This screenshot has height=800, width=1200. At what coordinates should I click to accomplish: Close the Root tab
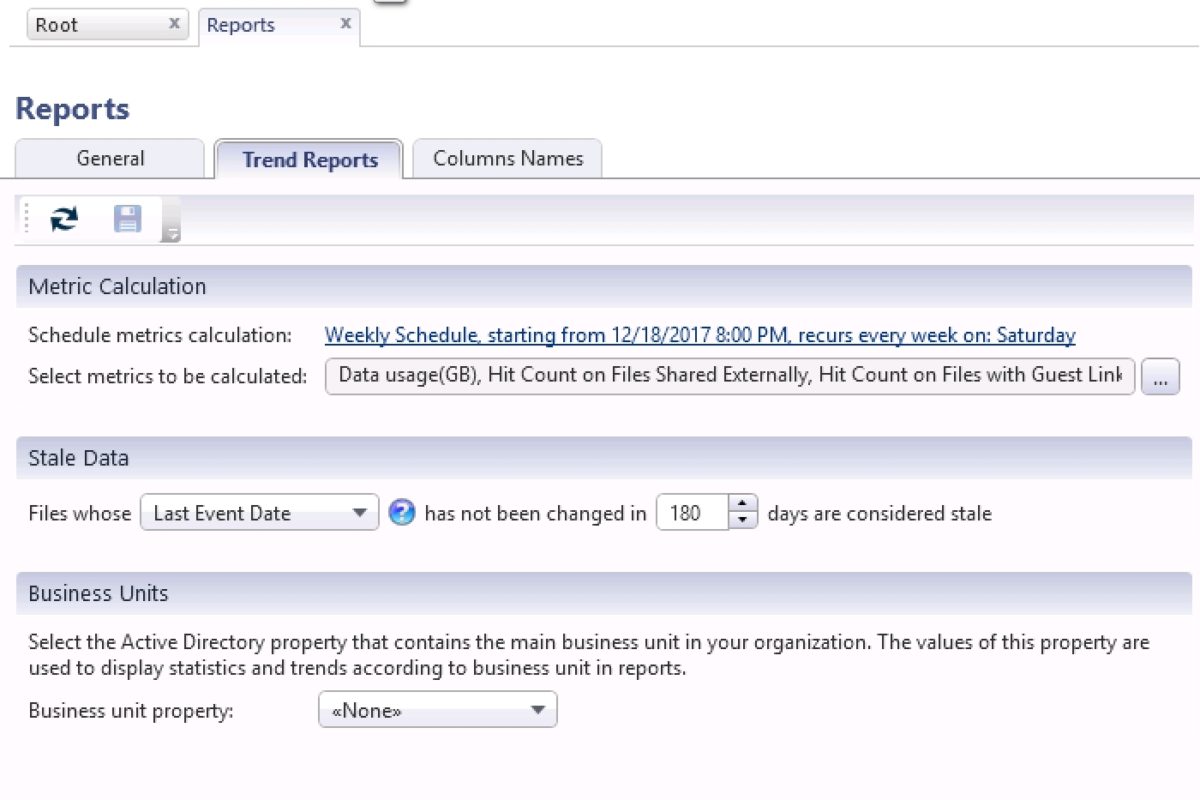pyautogui.click(x=175, y=23)
